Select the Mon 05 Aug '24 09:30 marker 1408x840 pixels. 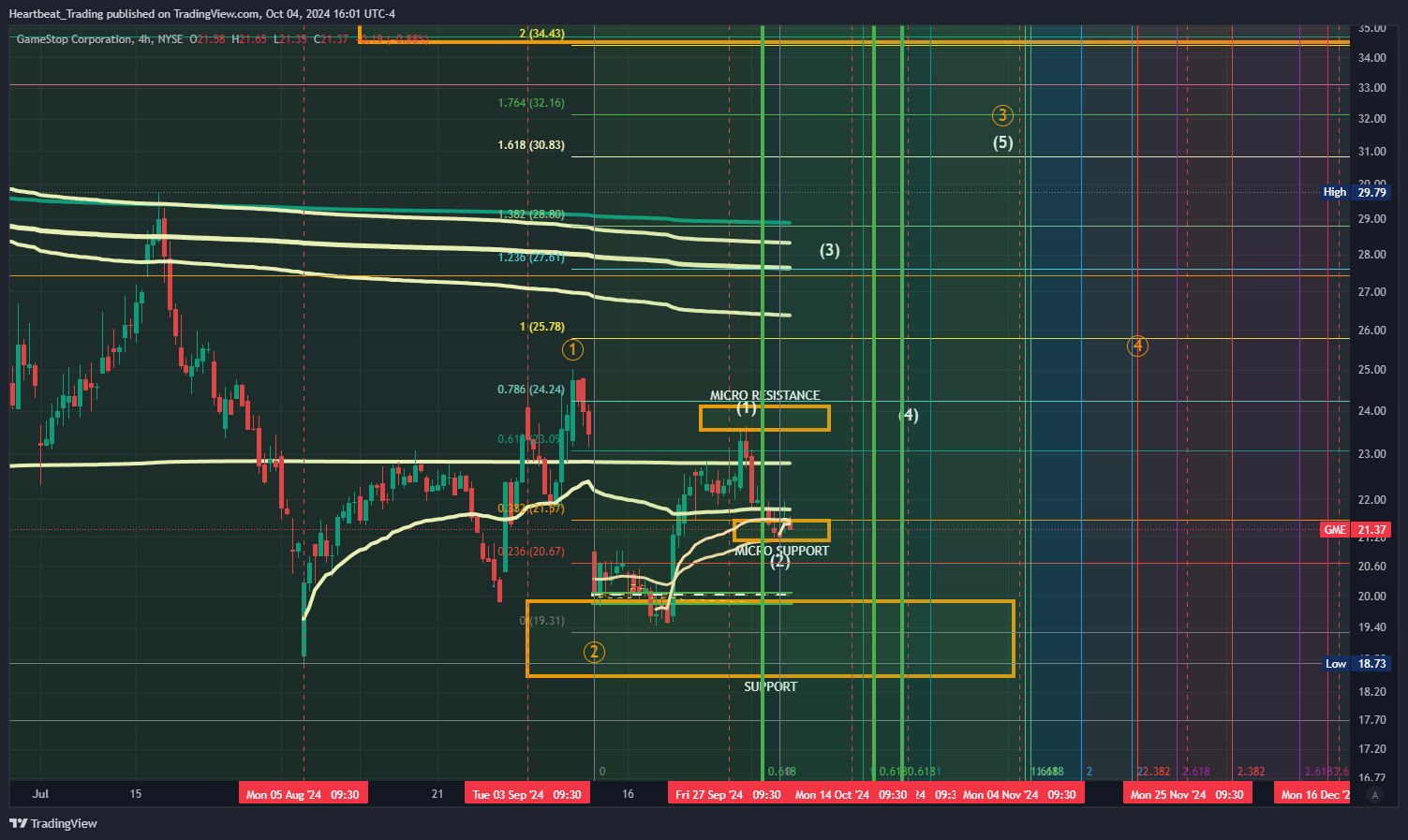click(303, 794)
